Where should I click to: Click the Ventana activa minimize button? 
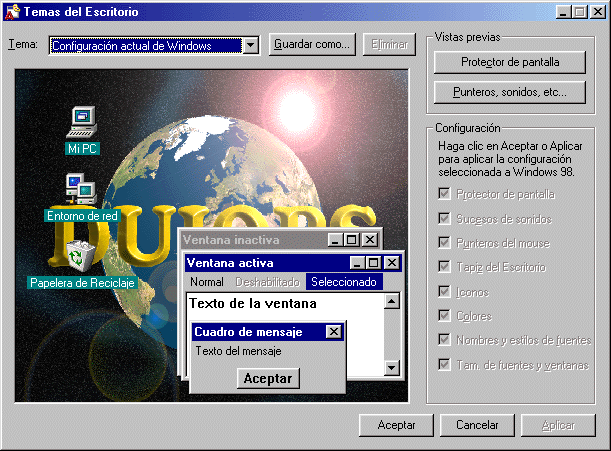pos(357,263)
